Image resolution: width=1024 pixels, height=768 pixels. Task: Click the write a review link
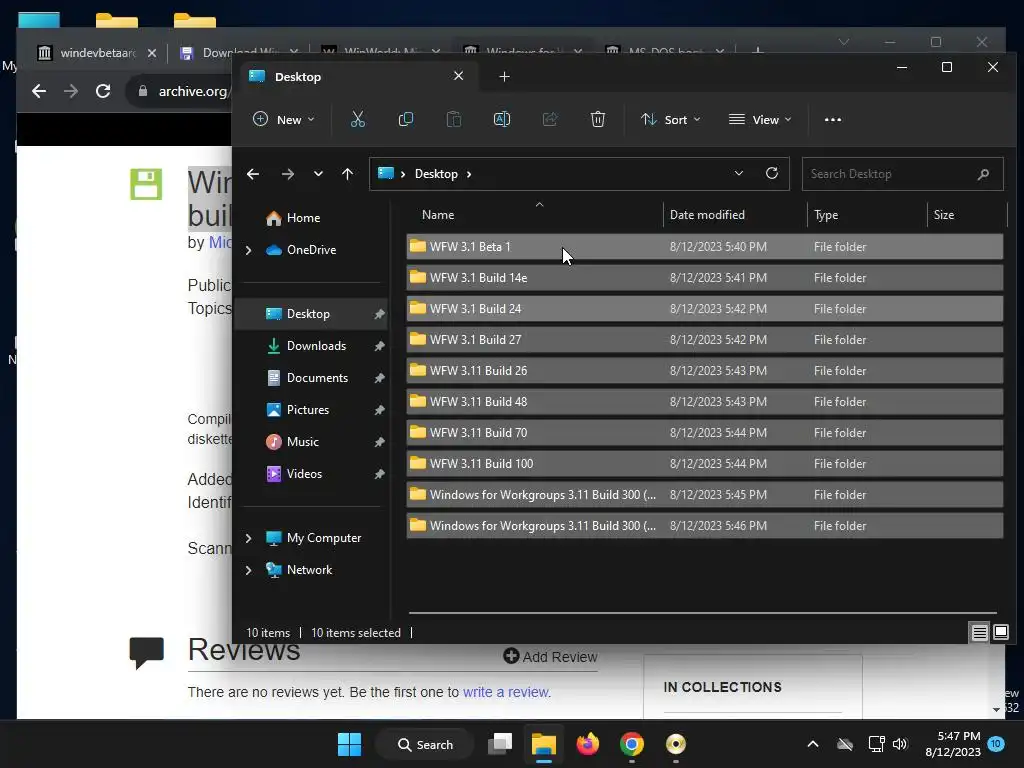click(x=506, y=692)
